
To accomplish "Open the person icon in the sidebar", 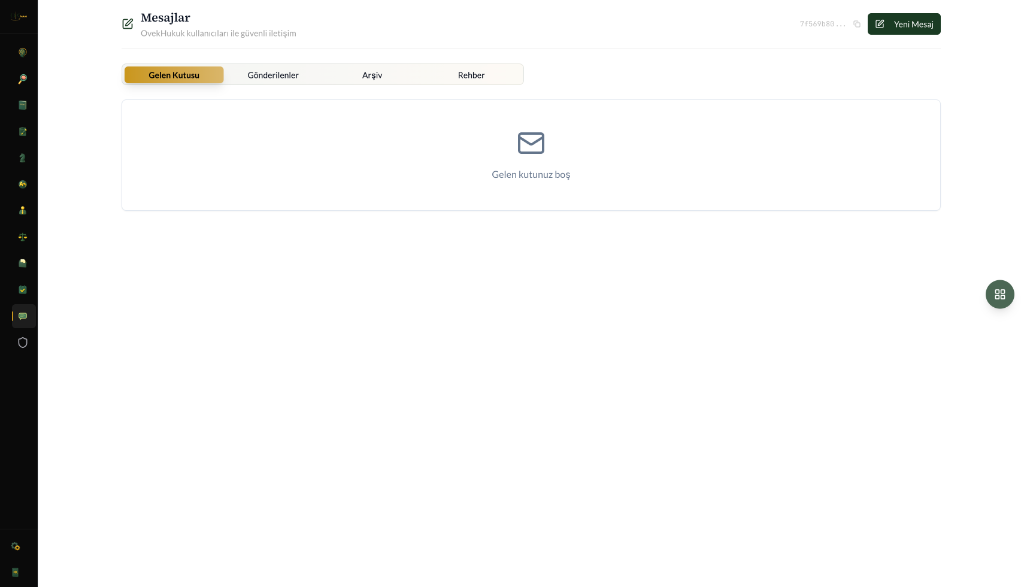I will pyautogui.click(x=22, y=211).
